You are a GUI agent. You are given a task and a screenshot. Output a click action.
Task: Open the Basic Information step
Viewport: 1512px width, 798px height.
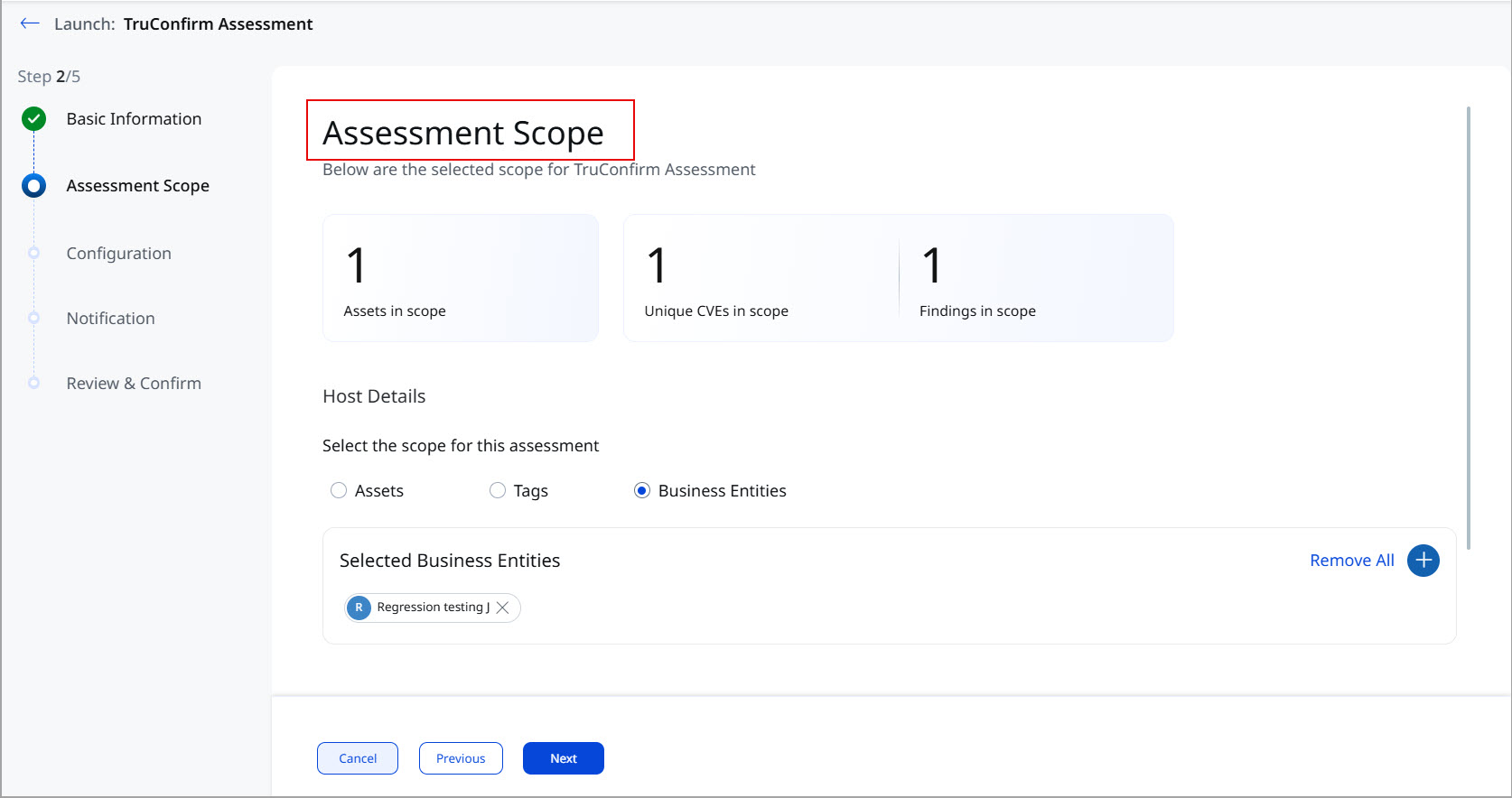click(134, 119)
